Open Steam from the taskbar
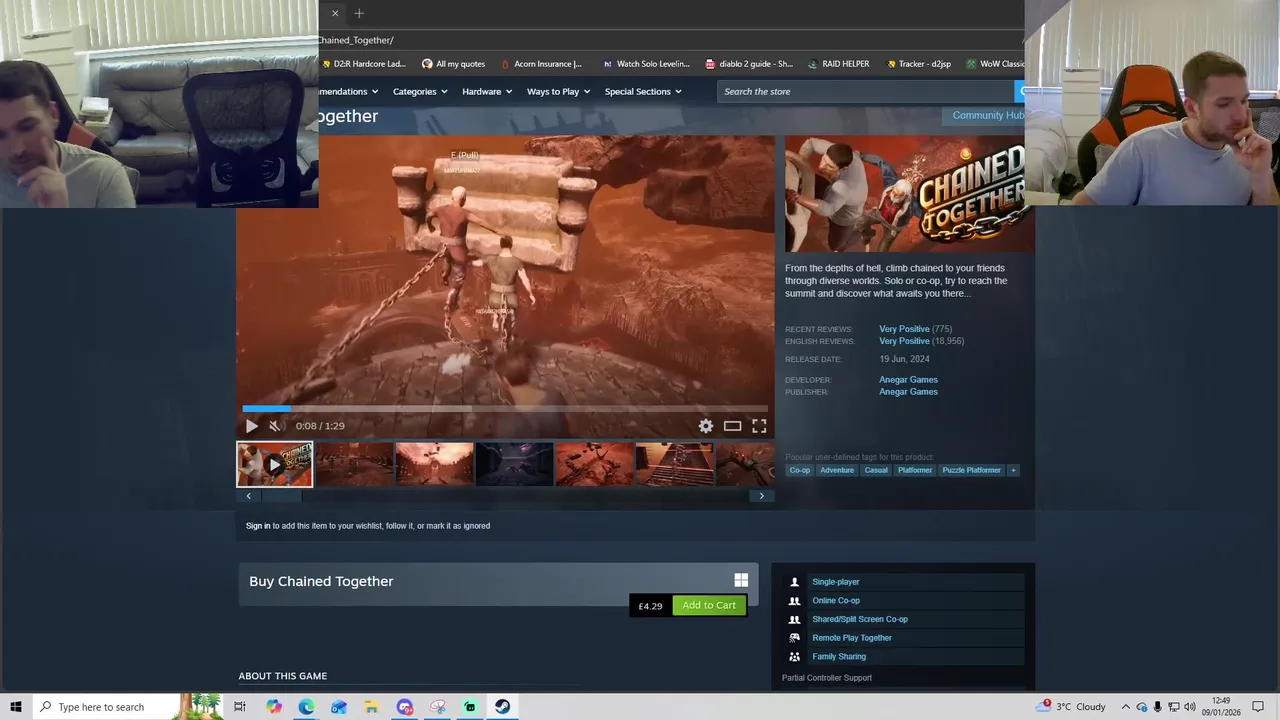This screenshot has width=1280, height=720. coord(502,707)
